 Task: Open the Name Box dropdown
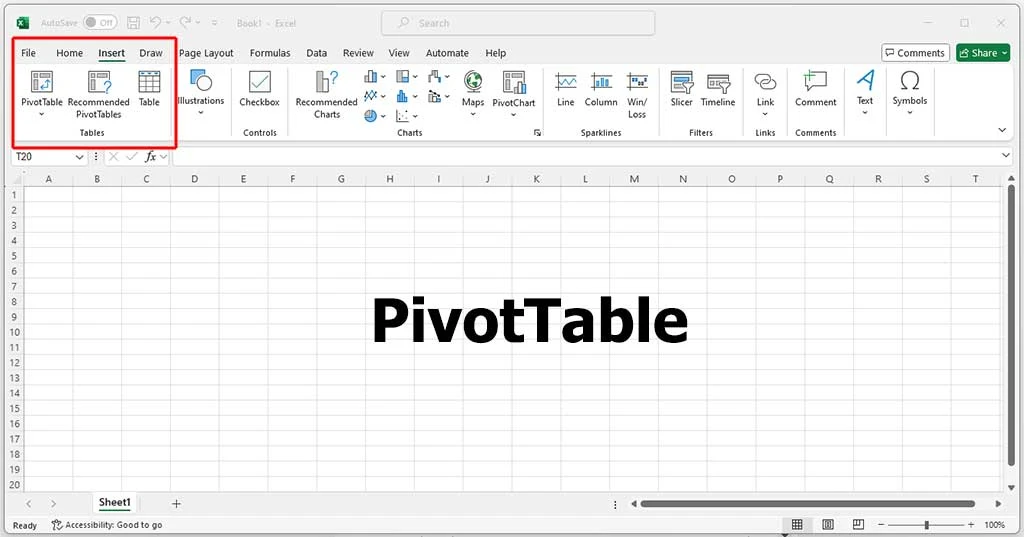[79, 157]
